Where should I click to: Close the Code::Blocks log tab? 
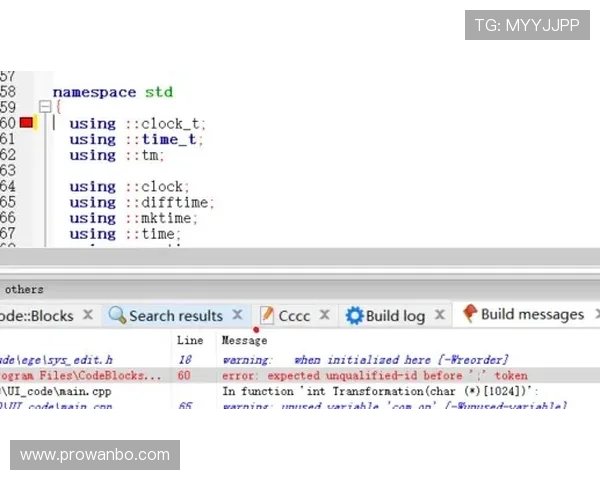coord(88,315)
